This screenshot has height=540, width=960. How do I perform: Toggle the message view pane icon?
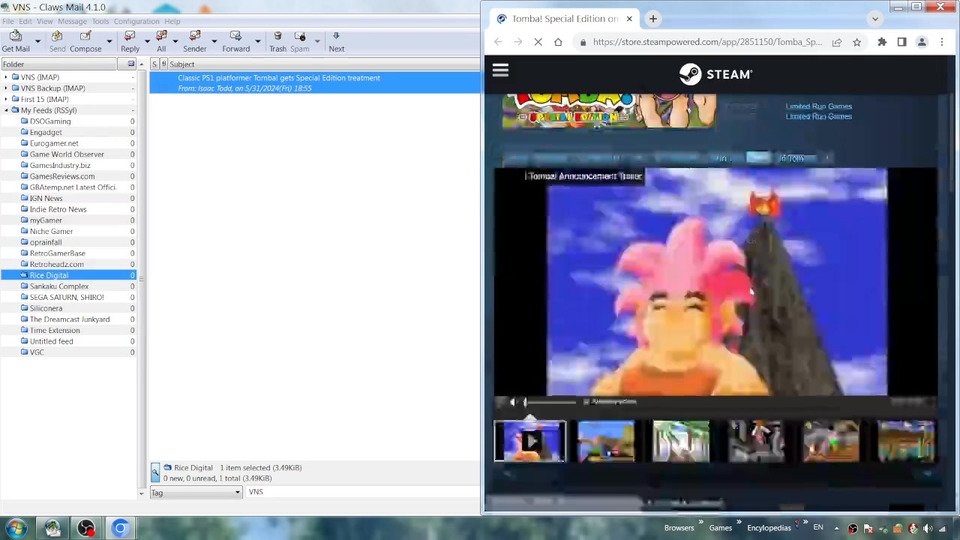coord(155,472)
